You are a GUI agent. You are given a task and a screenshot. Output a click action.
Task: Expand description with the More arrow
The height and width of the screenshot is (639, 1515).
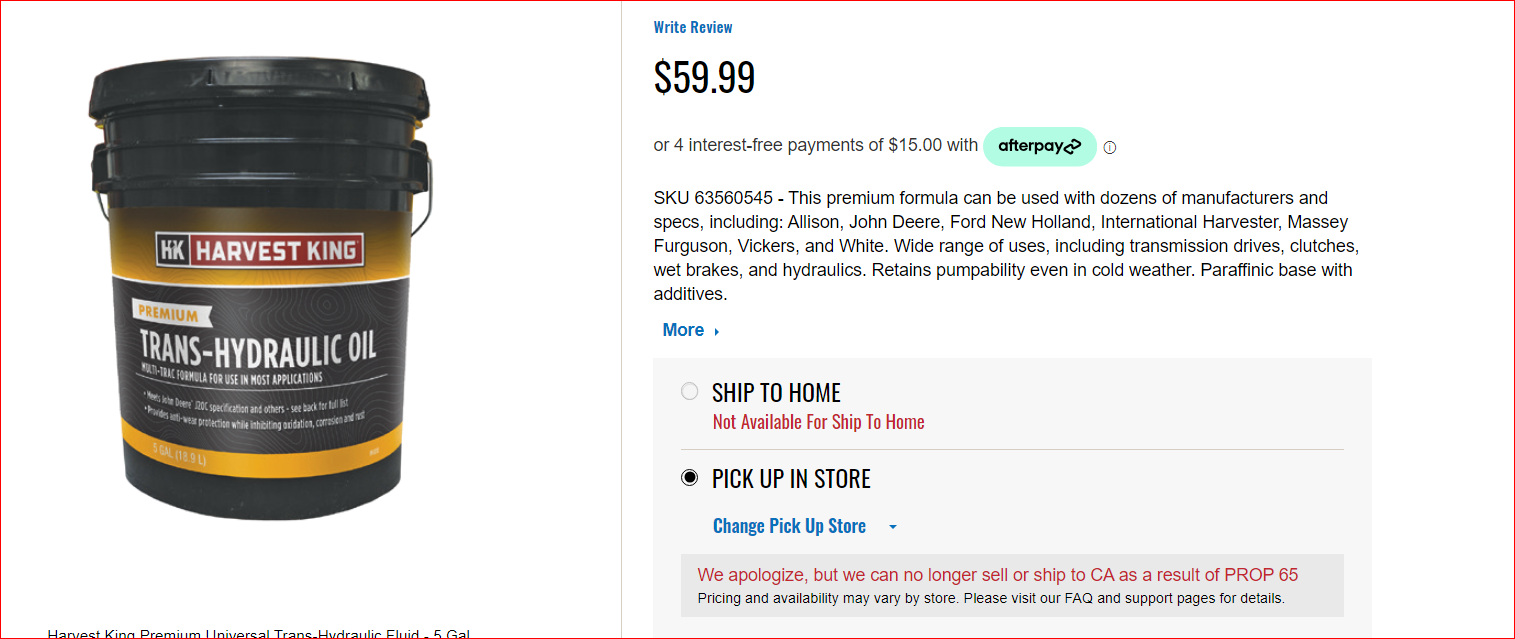pyautogui.click(x=717, y=331)
